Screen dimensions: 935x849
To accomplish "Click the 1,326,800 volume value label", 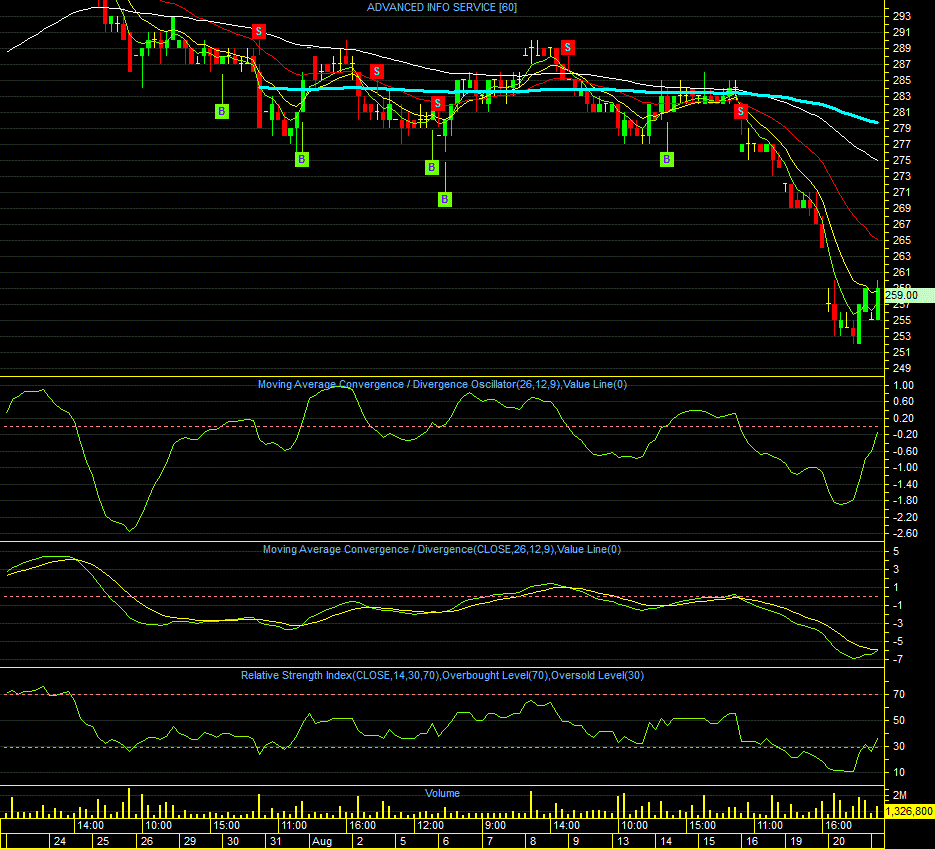I will click(x=909, y=811).
